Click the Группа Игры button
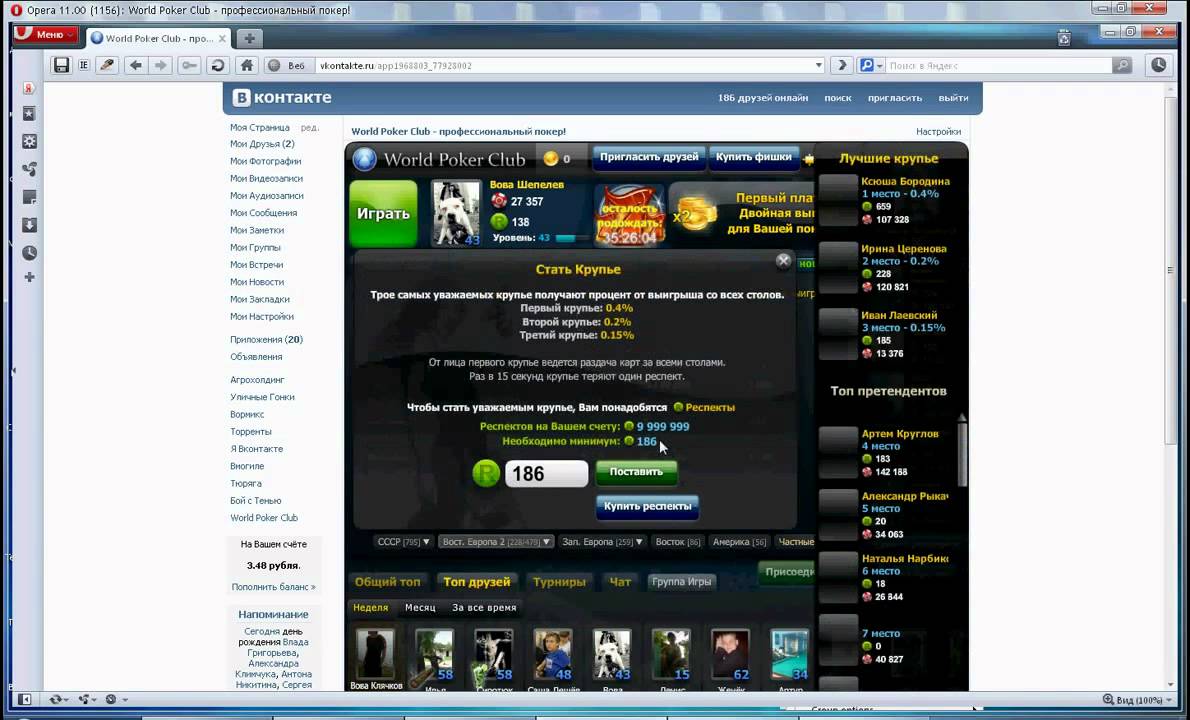 [681, 582]
